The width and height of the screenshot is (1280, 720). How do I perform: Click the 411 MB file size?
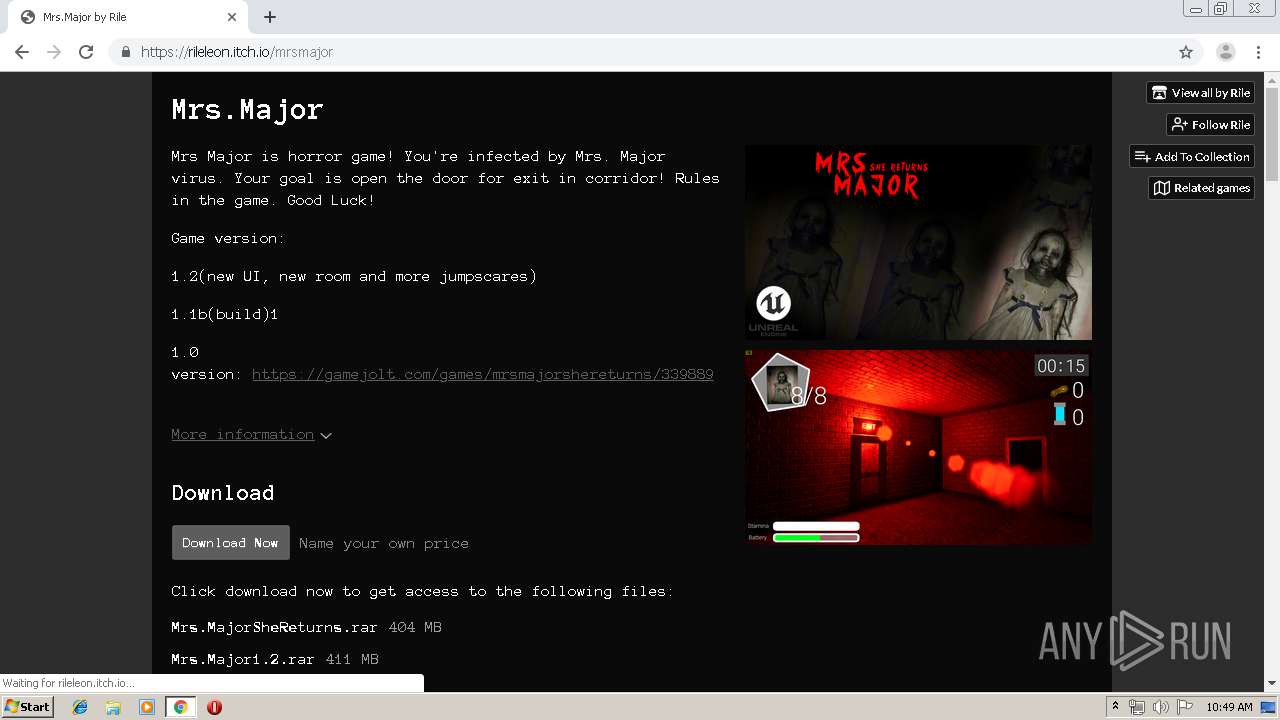point(352,660)
